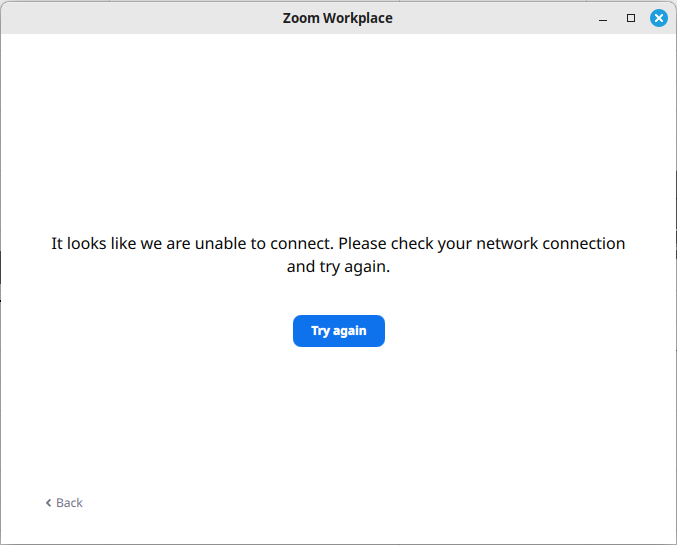Screen dimensions: 677x545
Task: Minimize the Zoom Workplace window
Action: [603, 19]
